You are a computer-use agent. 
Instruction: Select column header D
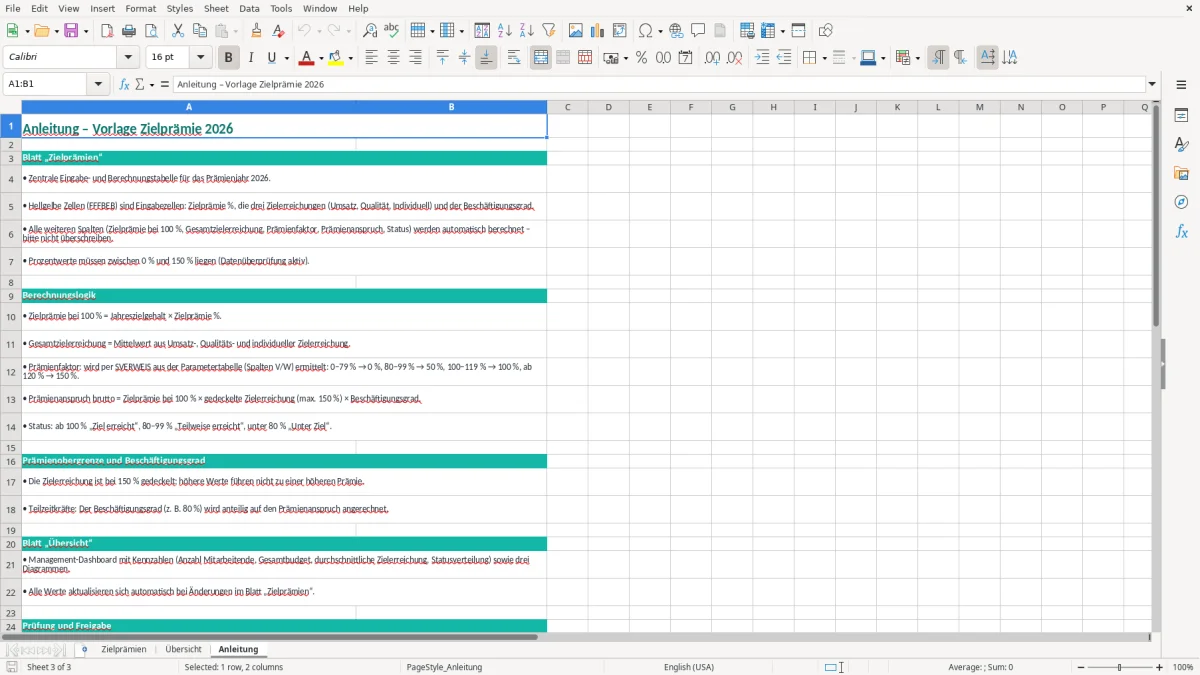[608, 107]
